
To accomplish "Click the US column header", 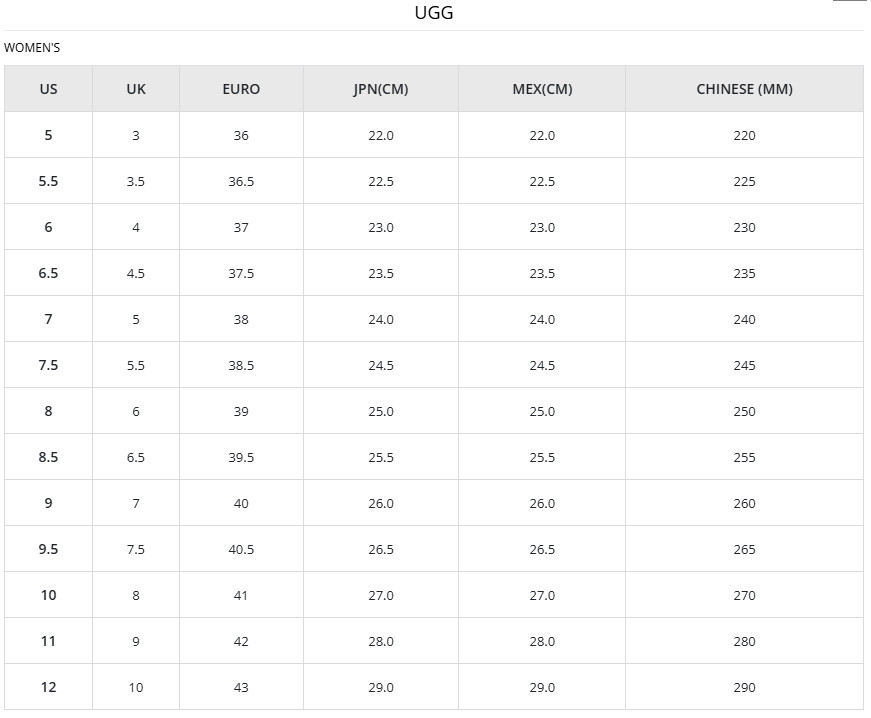I will pos(48,89).
